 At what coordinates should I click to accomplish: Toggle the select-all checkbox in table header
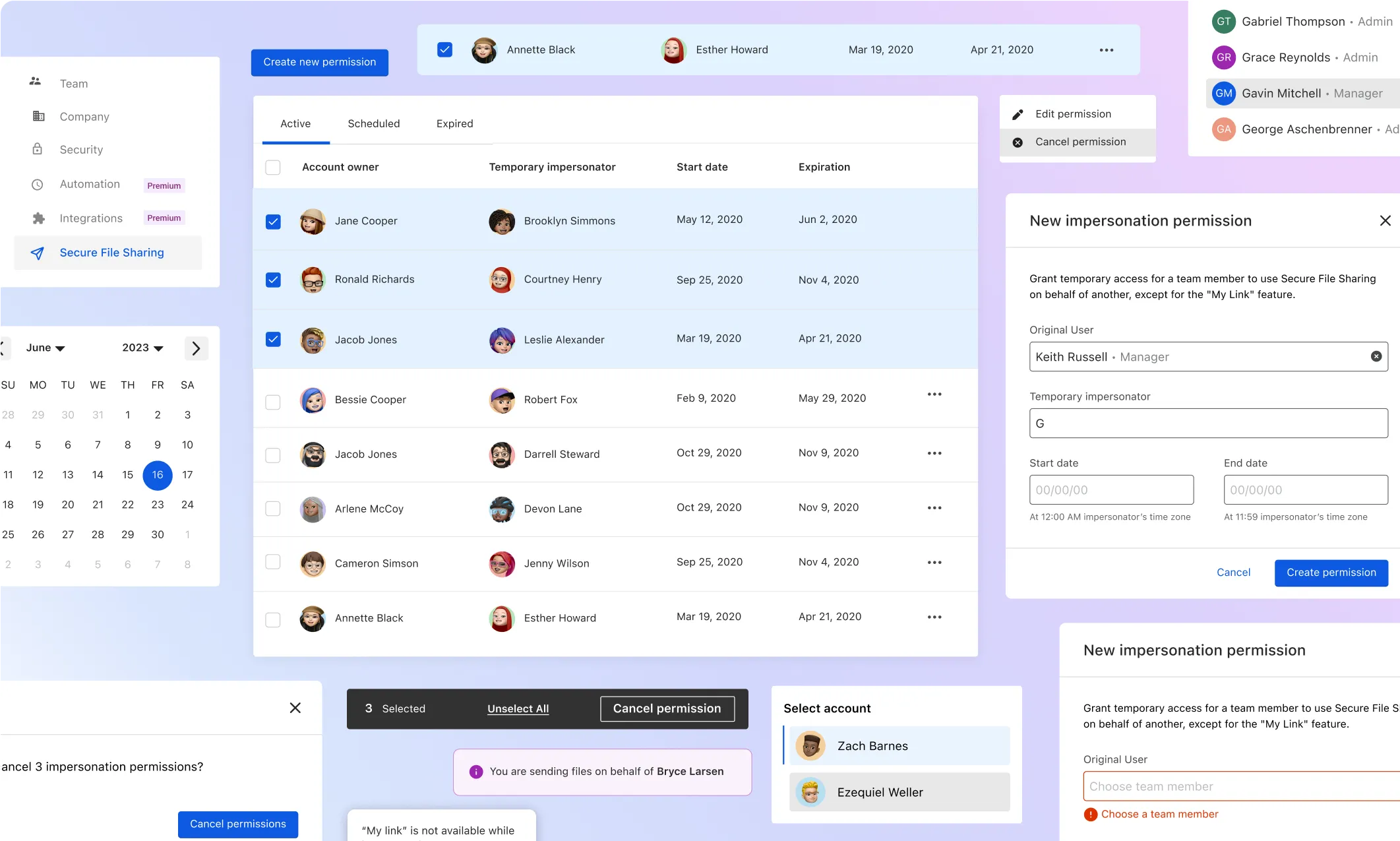coord(273,168)
